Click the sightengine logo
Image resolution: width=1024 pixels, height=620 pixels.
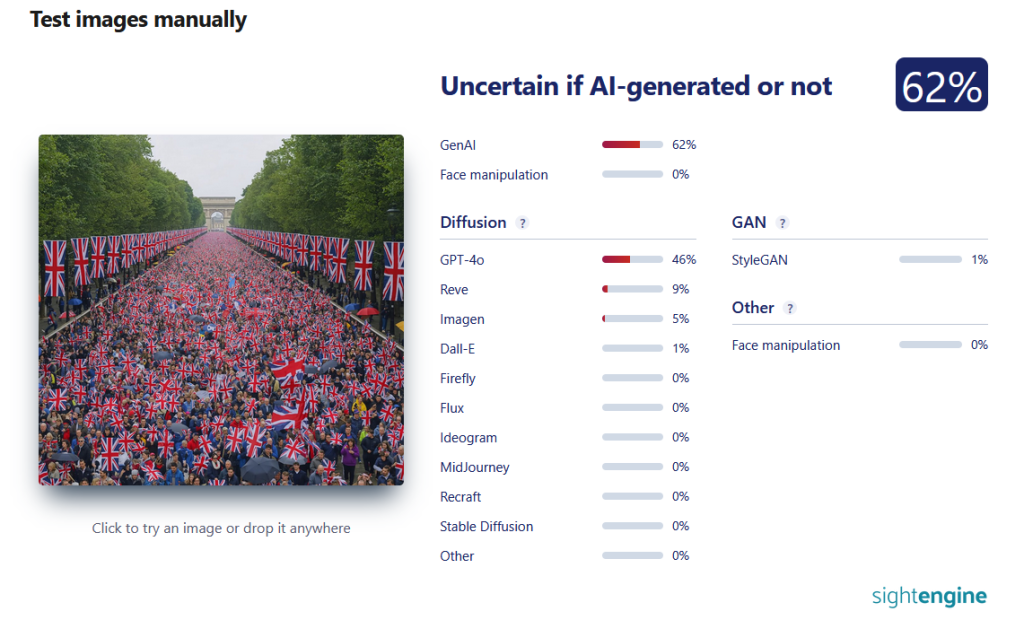928,597
